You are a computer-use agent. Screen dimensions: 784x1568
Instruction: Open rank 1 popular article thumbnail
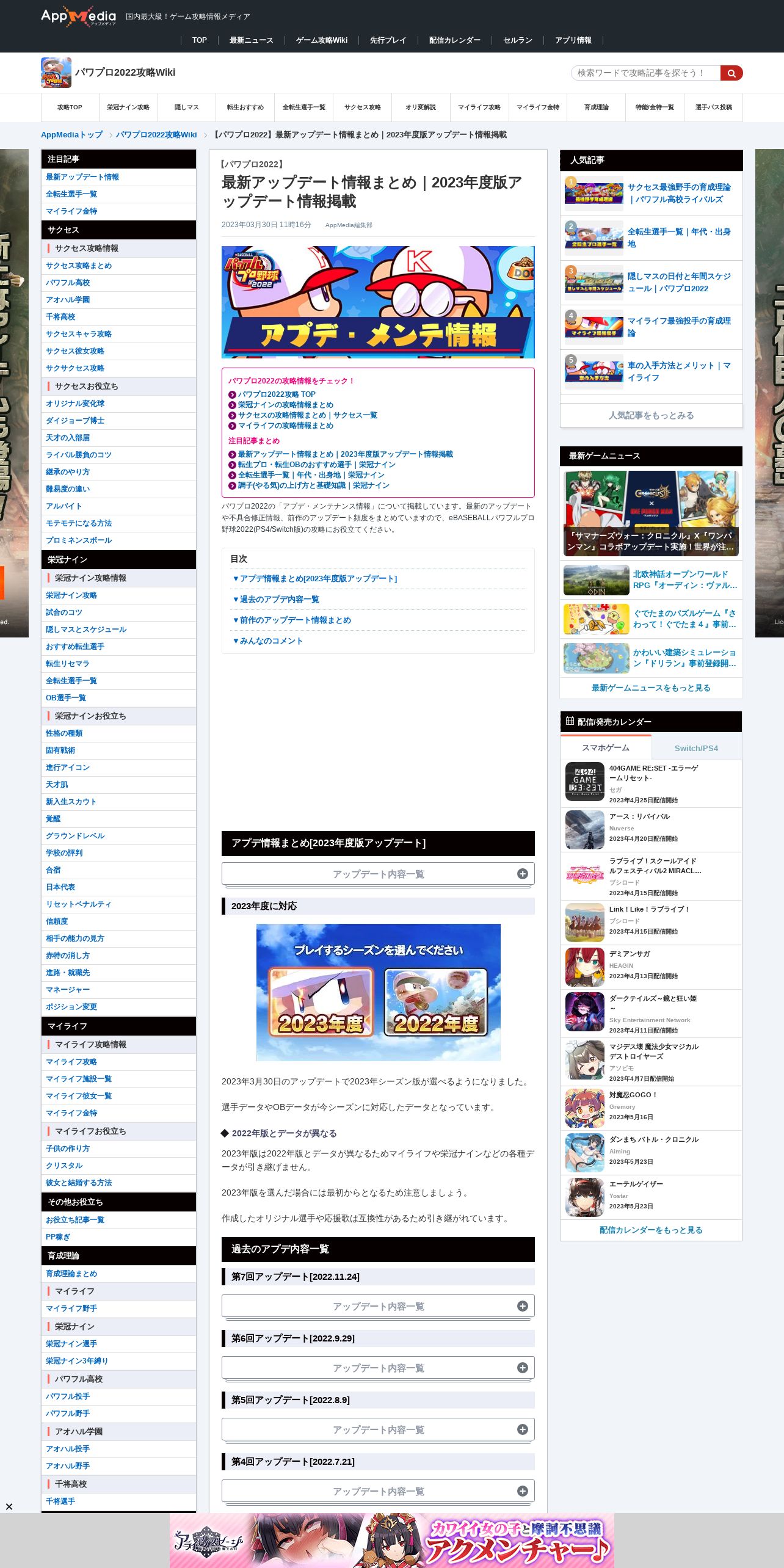[x=594, y=193]
